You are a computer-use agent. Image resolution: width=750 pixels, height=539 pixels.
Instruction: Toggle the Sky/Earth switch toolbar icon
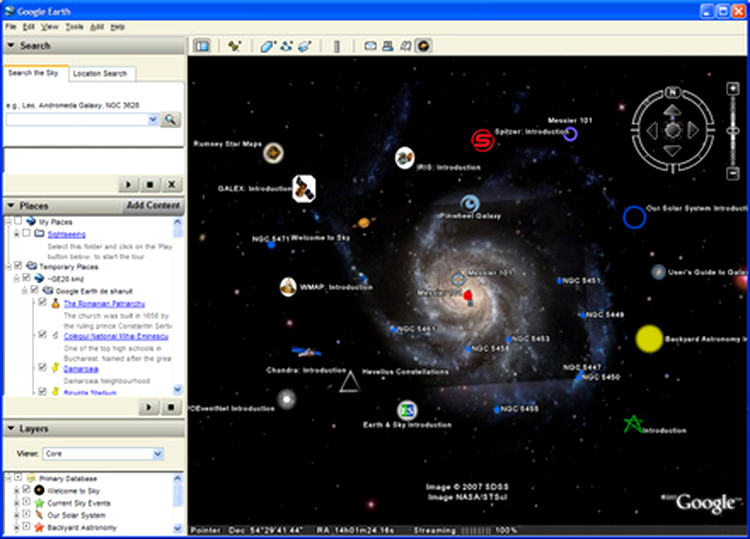[424, 46]
